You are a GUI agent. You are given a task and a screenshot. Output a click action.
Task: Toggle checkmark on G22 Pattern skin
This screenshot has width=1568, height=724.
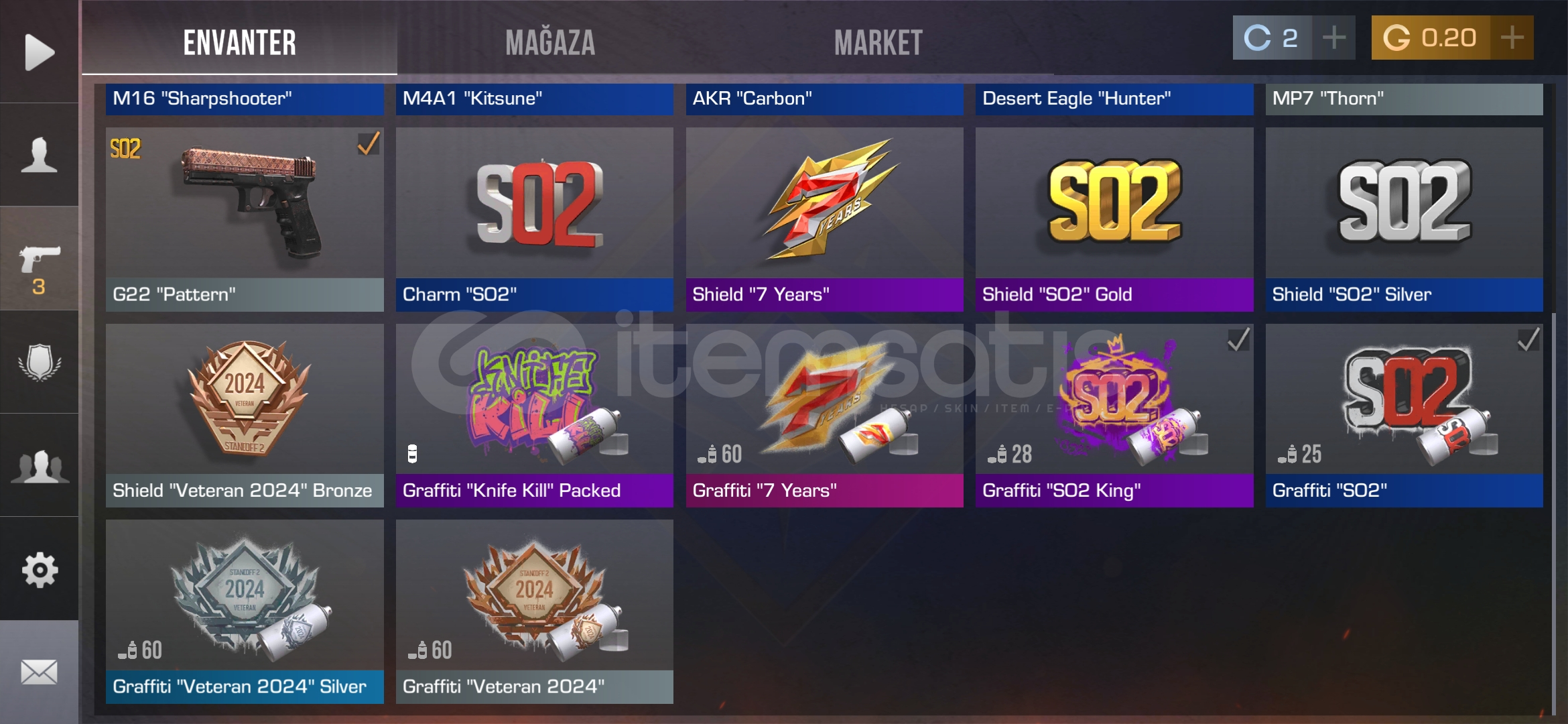point(369,143)
